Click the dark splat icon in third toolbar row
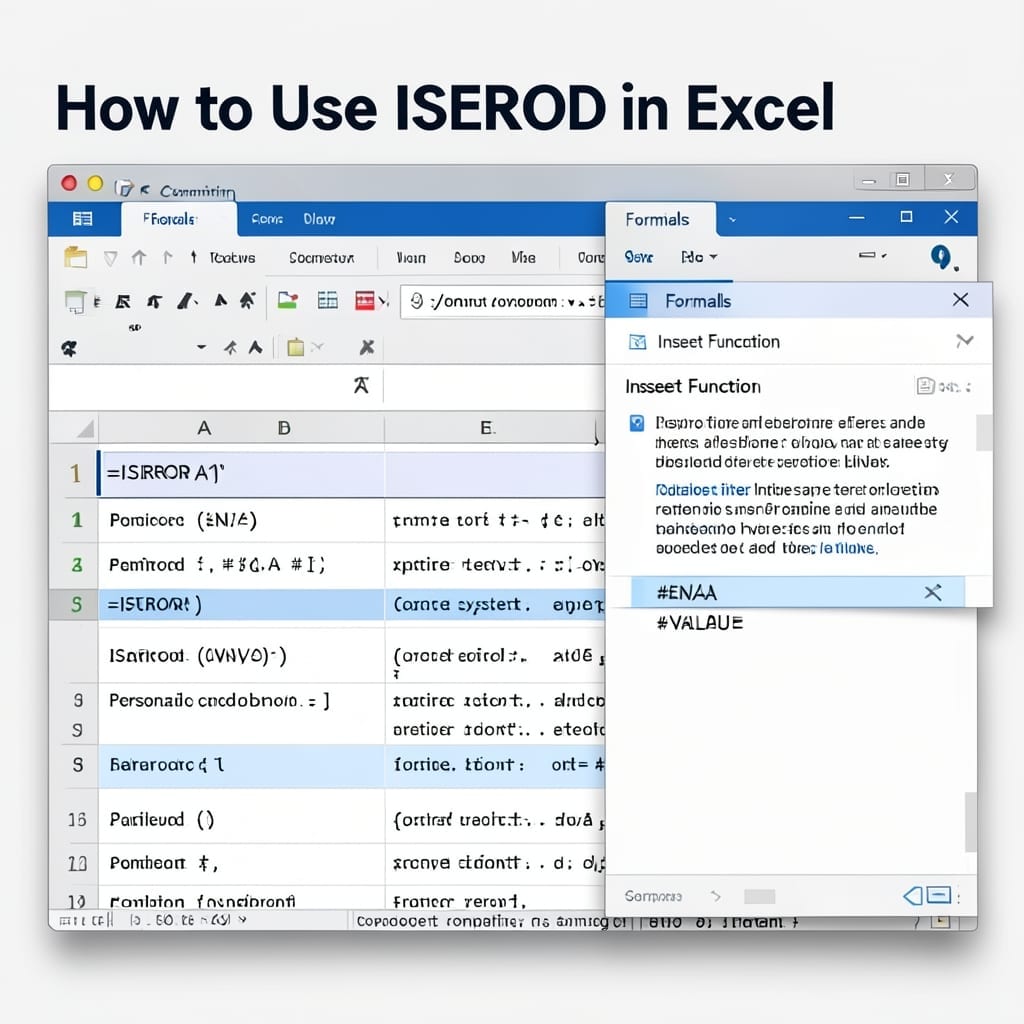The height and width of the screenshot is (1024, 1024). pyautogui.click(x=69, y=348)
